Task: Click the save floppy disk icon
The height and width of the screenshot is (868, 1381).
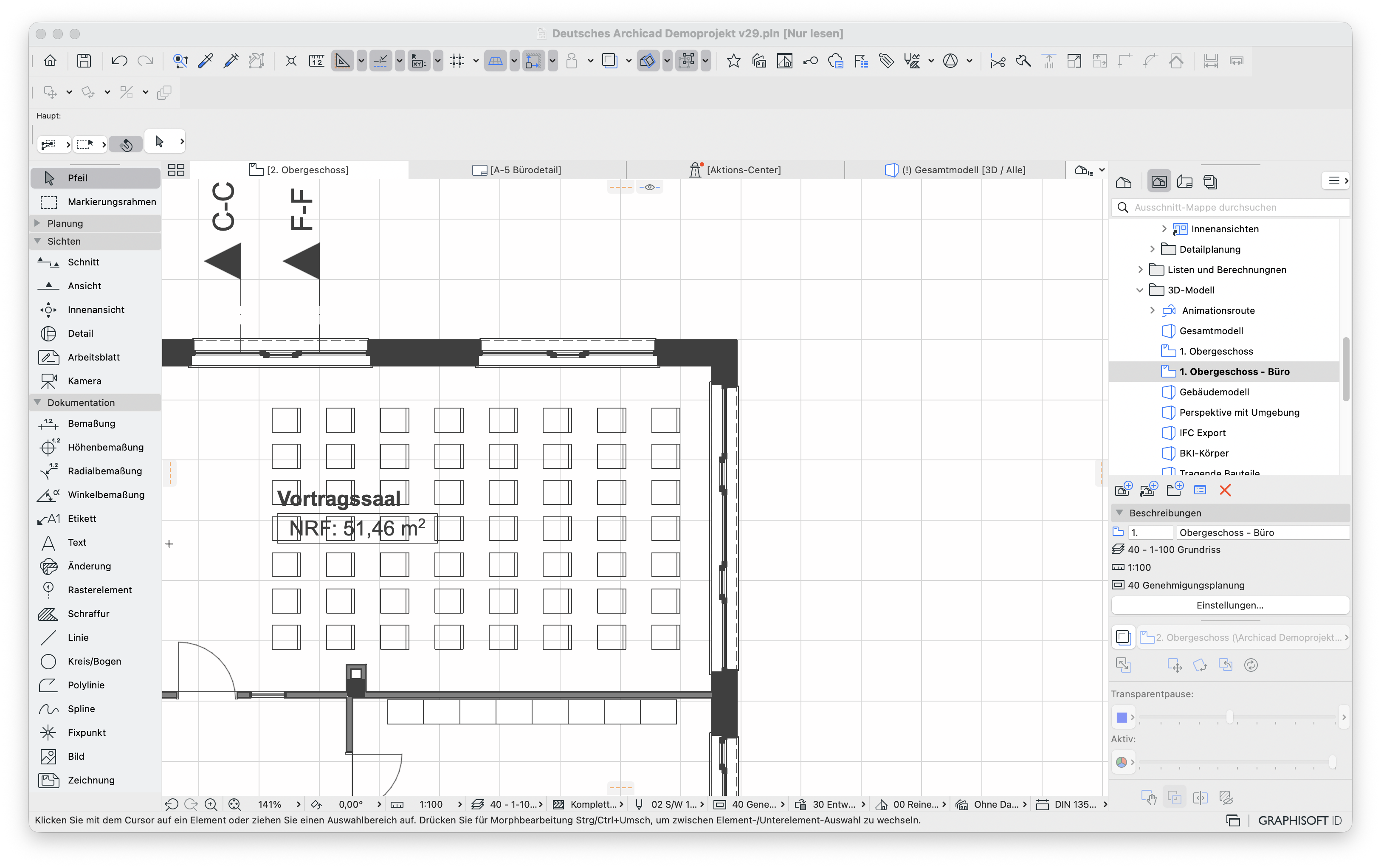Action: [85, 61]
